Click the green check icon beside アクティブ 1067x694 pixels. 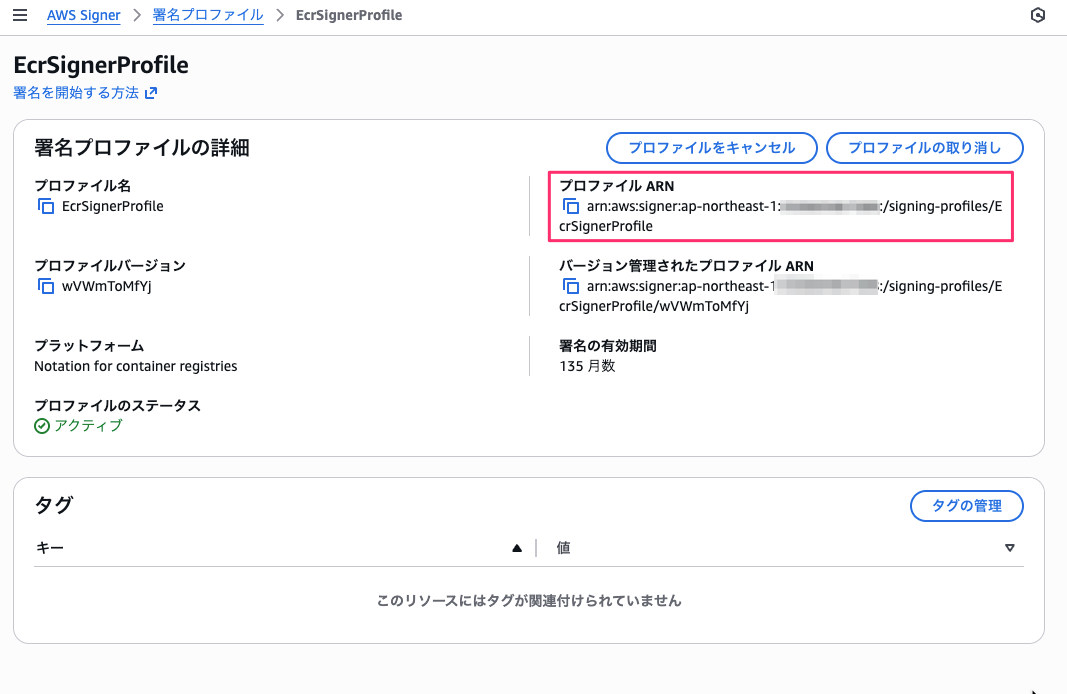42,425
